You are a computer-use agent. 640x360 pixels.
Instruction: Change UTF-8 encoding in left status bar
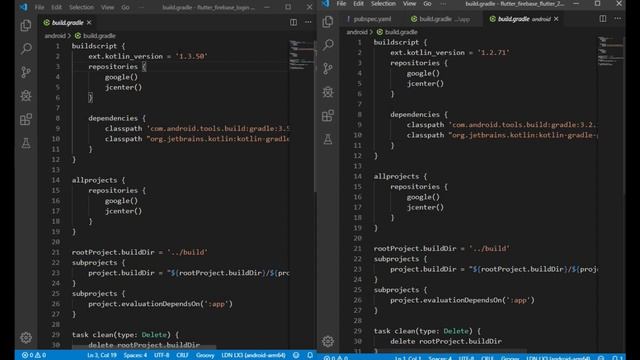(162, 355)
